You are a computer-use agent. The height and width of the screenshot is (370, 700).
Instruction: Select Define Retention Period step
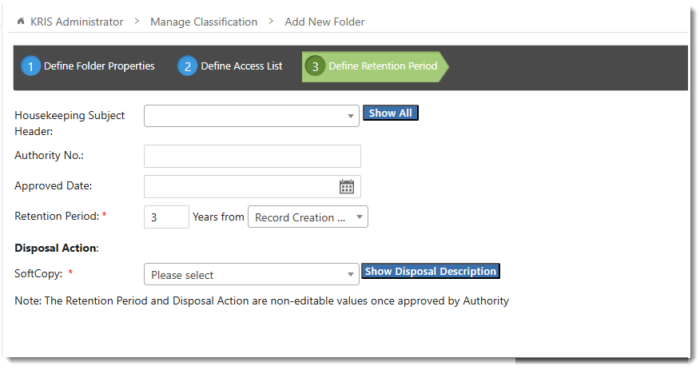click(383, 66)
